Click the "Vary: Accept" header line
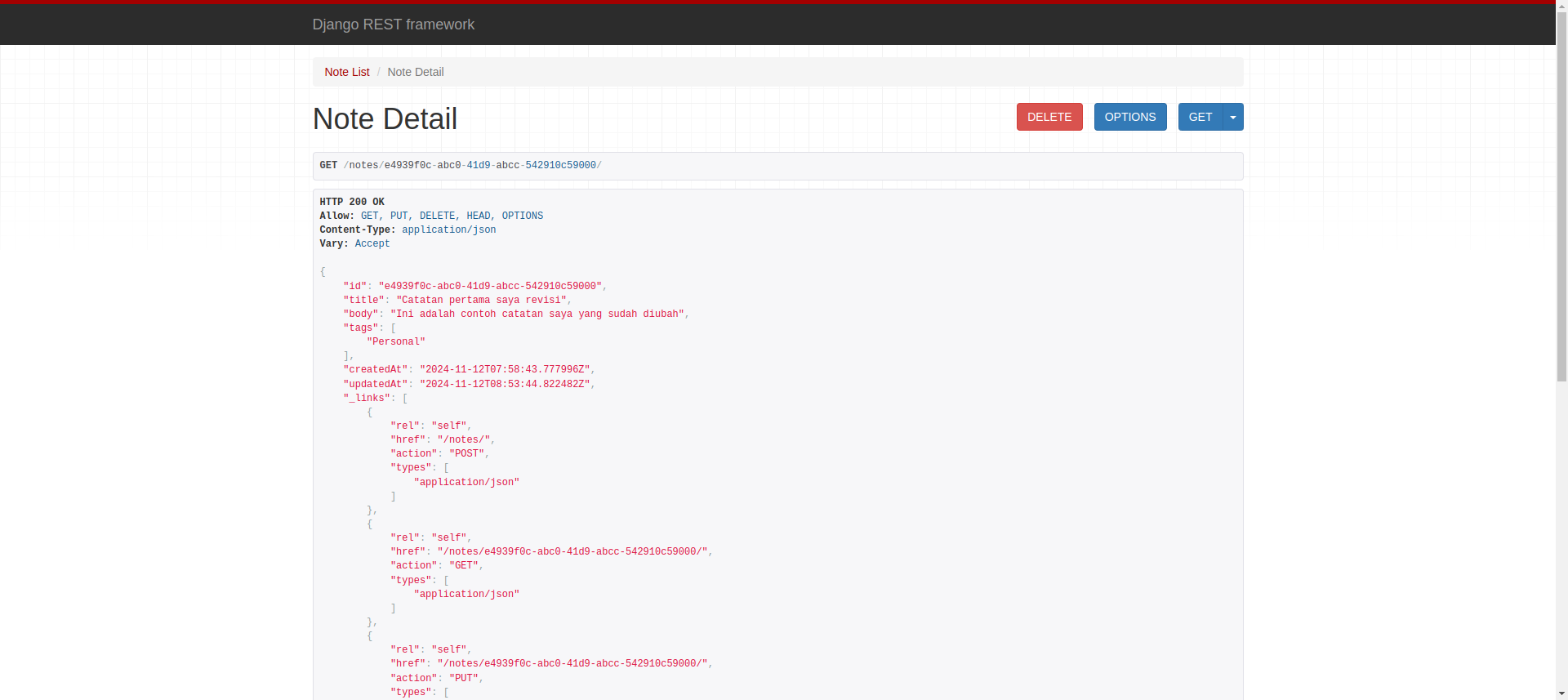Image resolution: width=1568 pixels, height=700 pixels. (x=354, y=244)
